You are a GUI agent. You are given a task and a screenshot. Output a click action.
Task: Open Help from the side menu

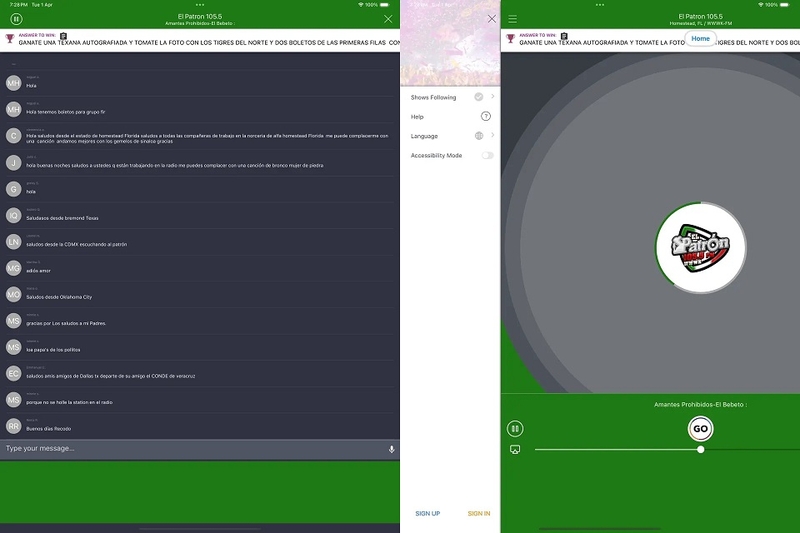pos(452,117)
